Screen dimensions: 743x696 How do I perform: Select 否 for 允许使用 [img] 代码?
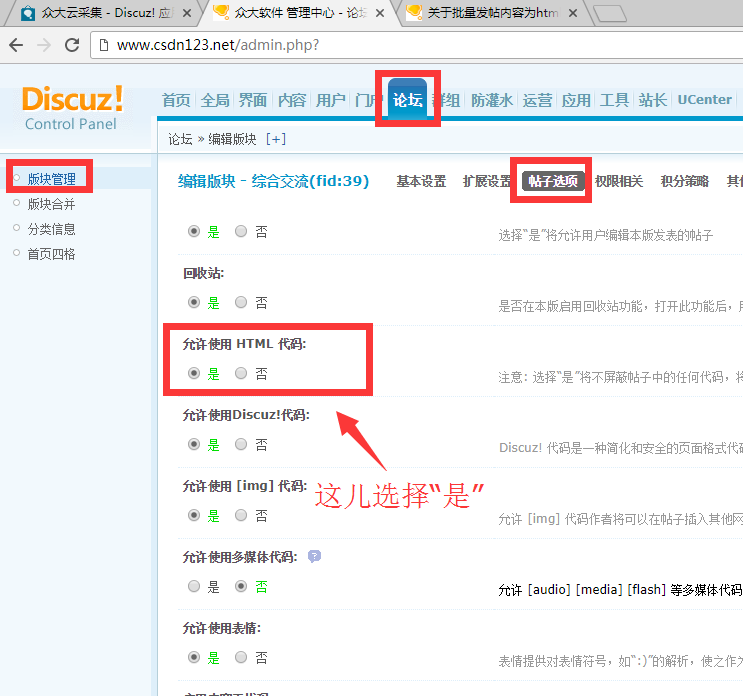click(x=241, y=515)
